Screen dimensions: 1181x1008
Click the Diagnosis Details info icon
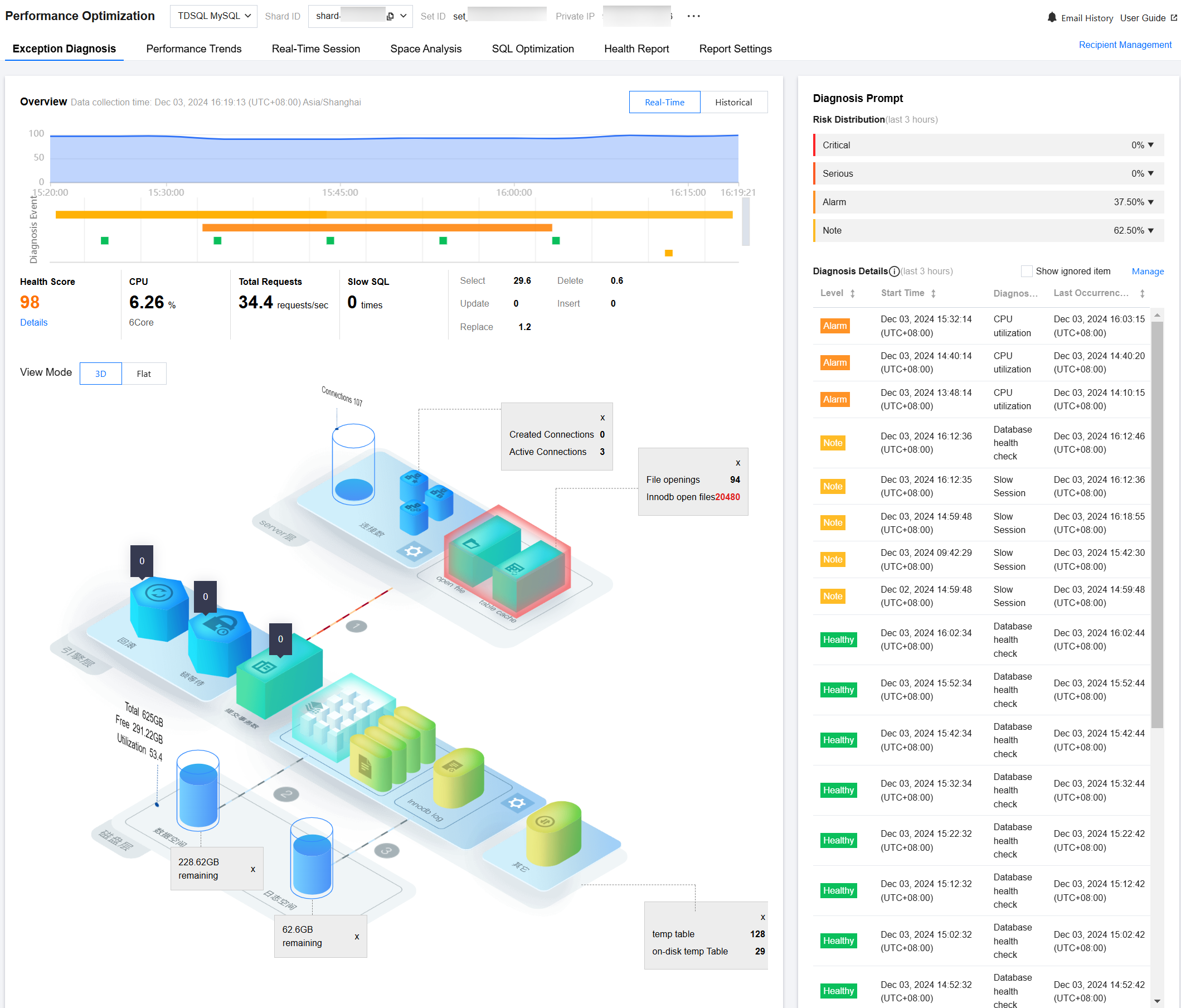coord(895,272)
